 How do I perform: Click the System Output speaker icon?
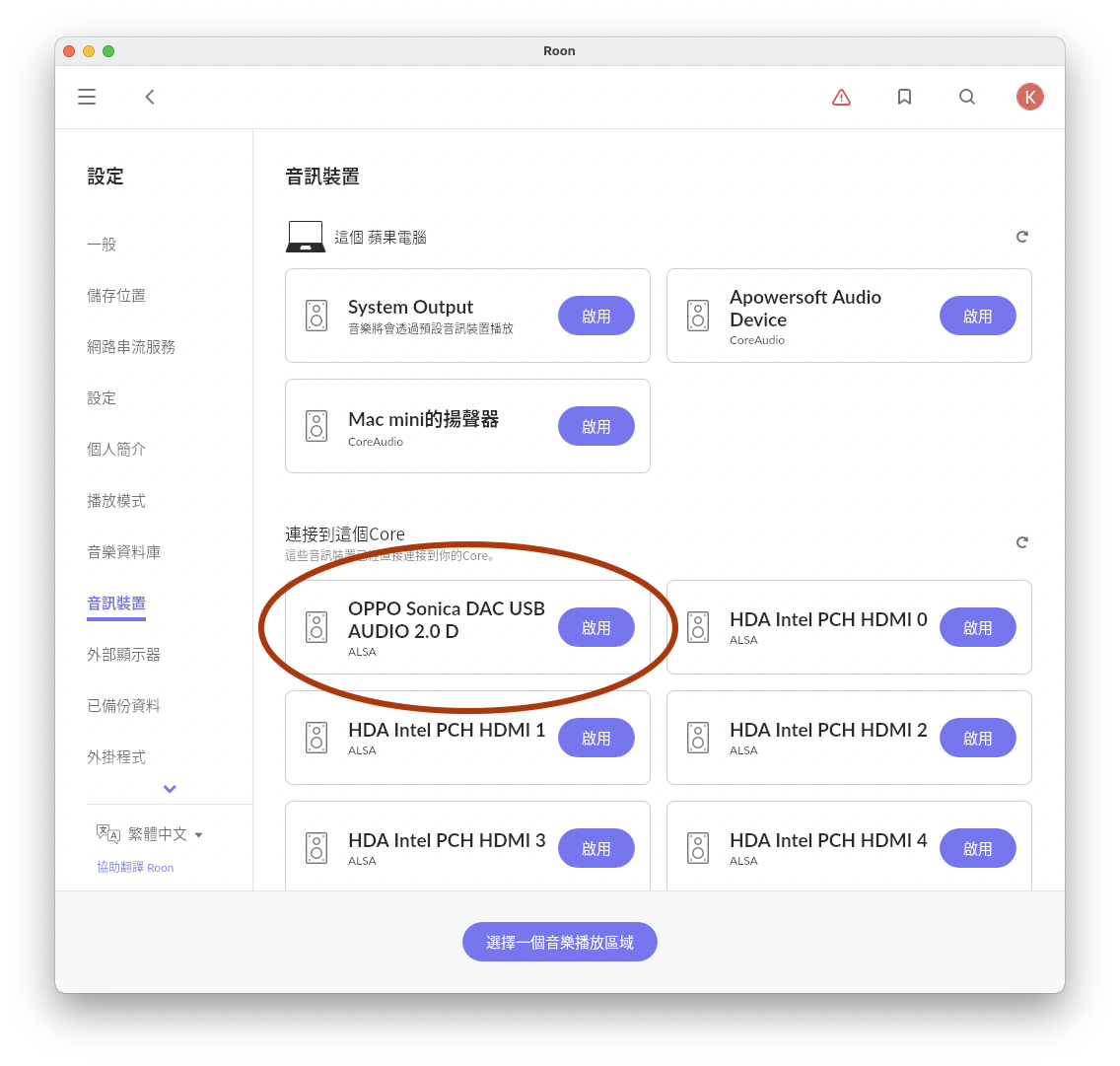click(316, 316)
